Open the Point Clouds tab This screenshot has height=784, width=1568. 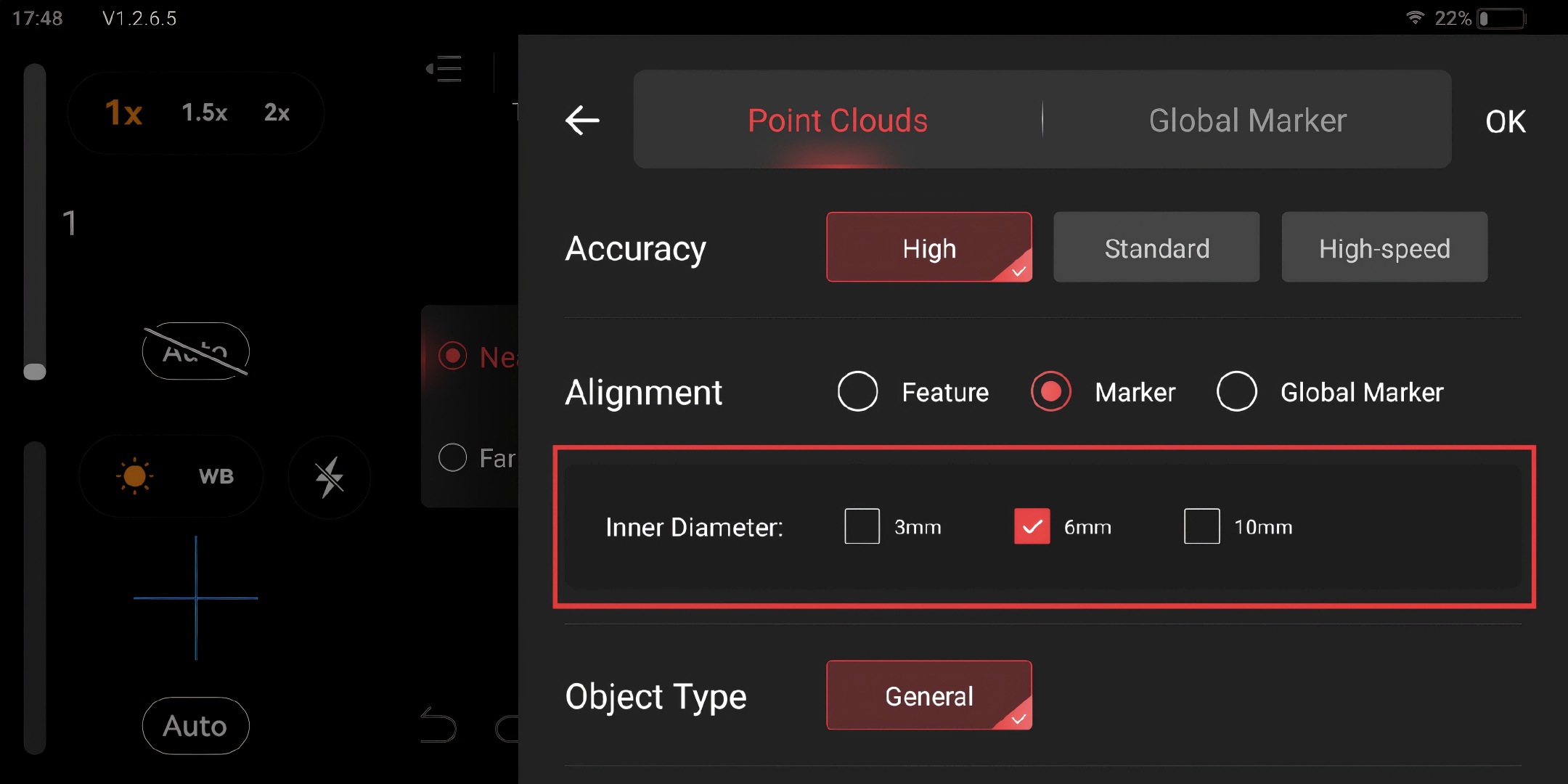(838, 121)
